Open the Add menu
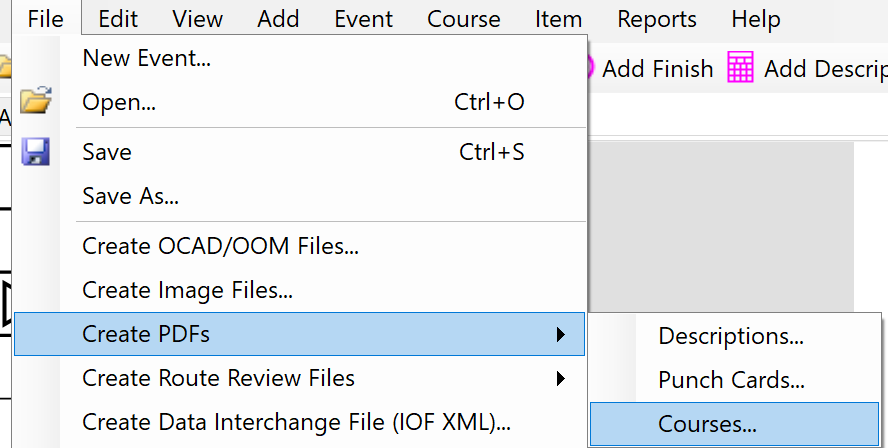Viewport: 888px width, 448px height. 277,19
